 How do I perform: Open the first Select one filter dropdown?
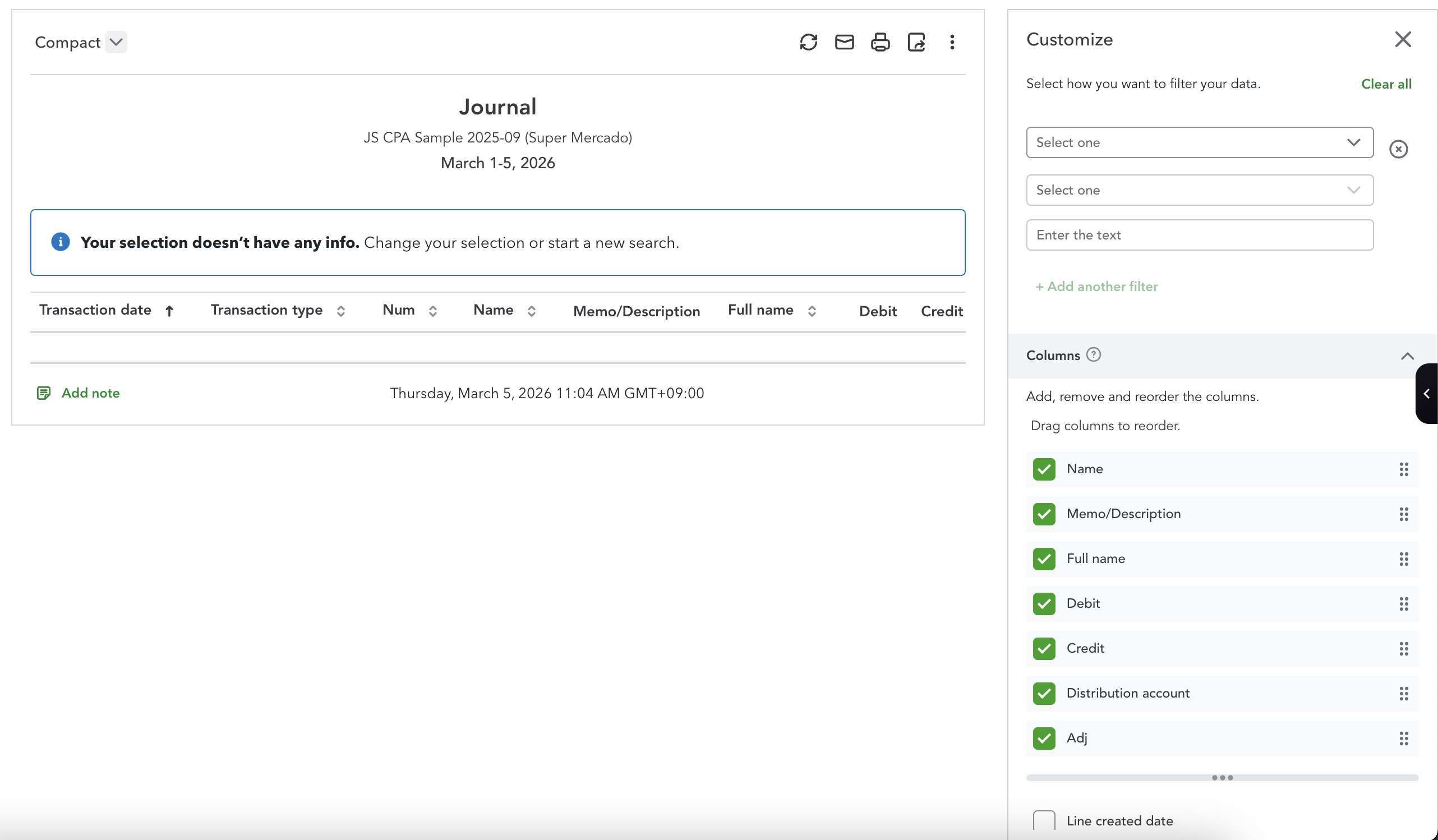tap(1199, 142)
